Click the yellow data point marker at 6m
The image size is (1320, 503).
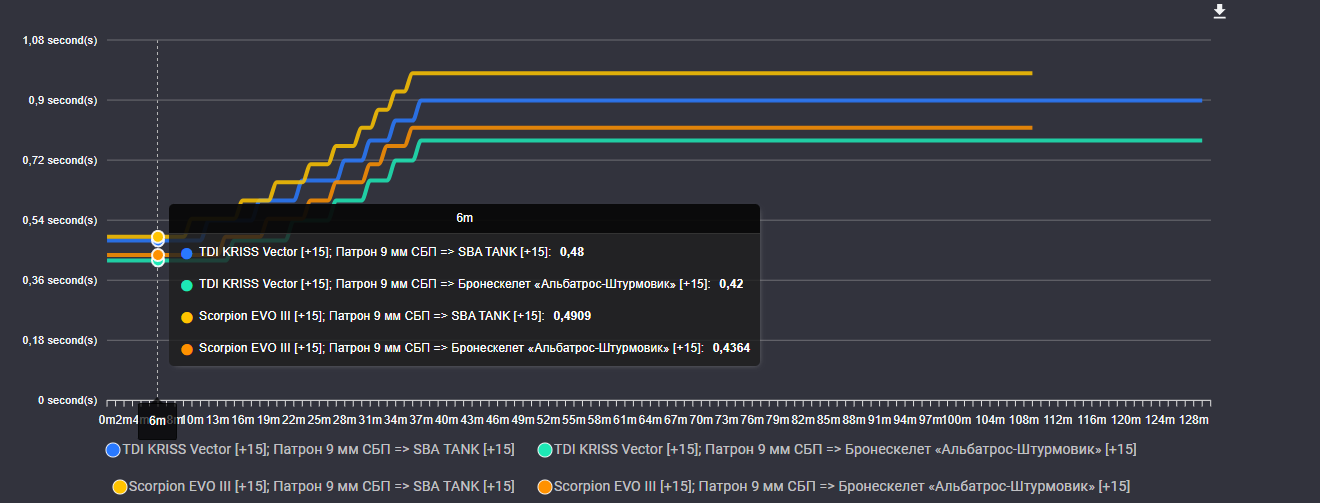tap(158, 237)
